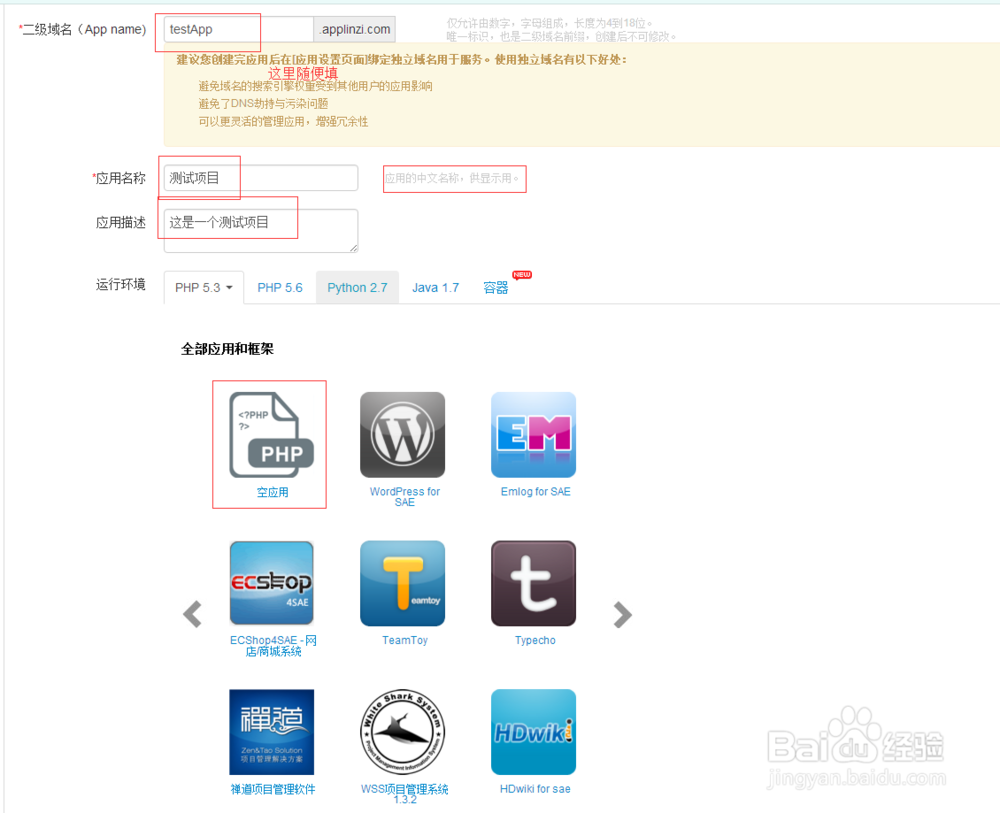
Task: Click the 避免了DNS劫持与污染问题 tip line
Action: pyautogui.click(x=263, y=103)
